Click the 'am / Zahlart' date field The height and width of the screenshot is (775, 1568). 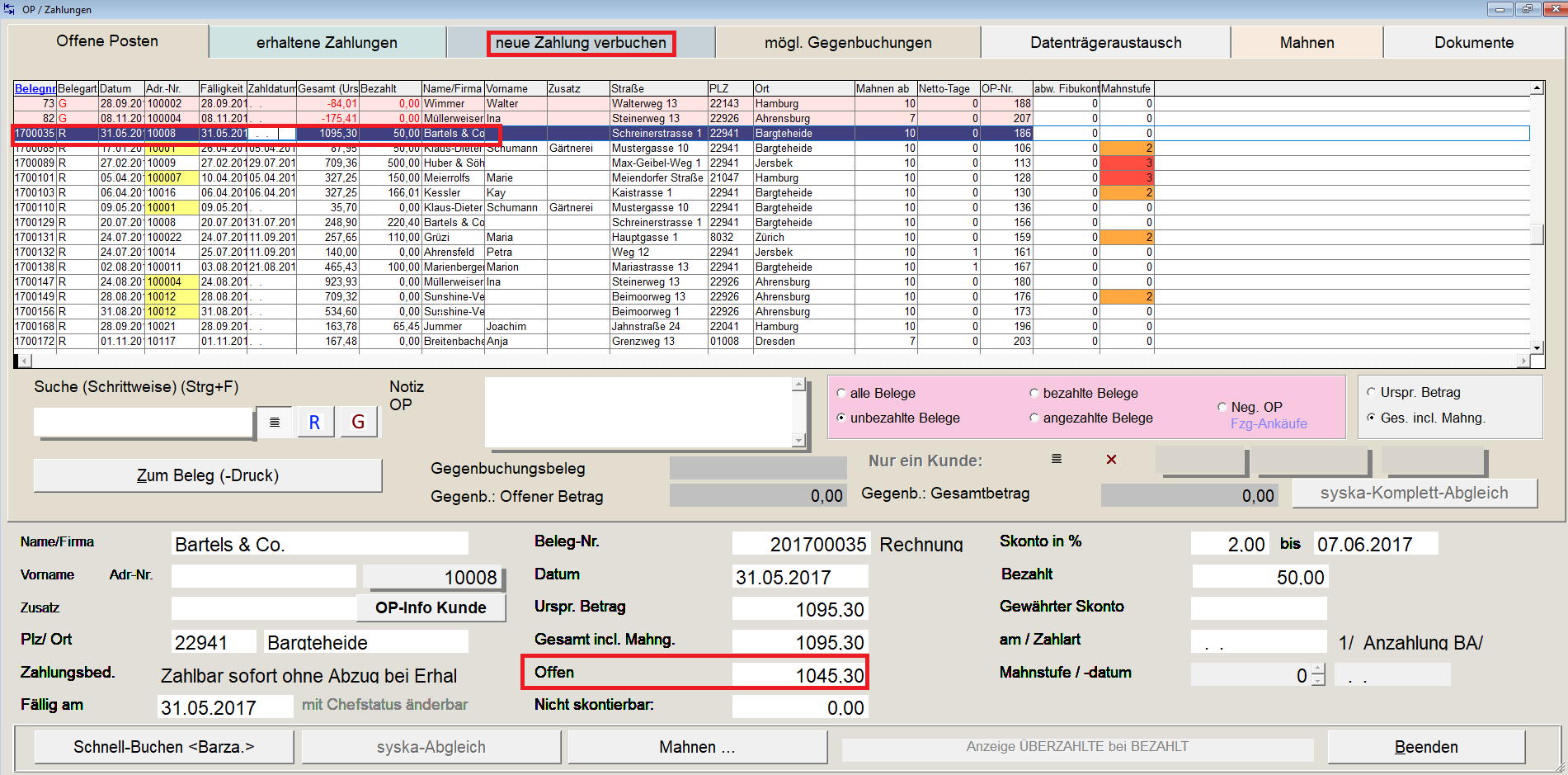[1259, 641]
